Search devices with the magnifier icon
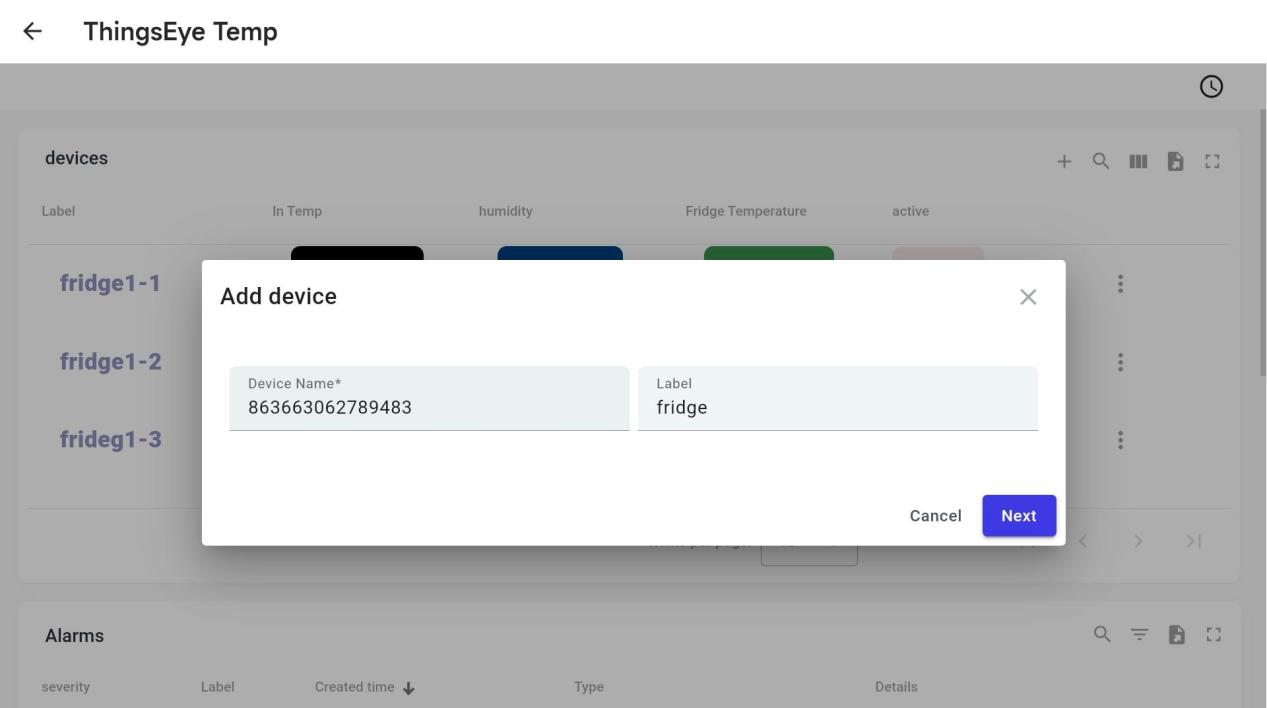This screenshot has width=1267, height=708. coord(1100,161)
